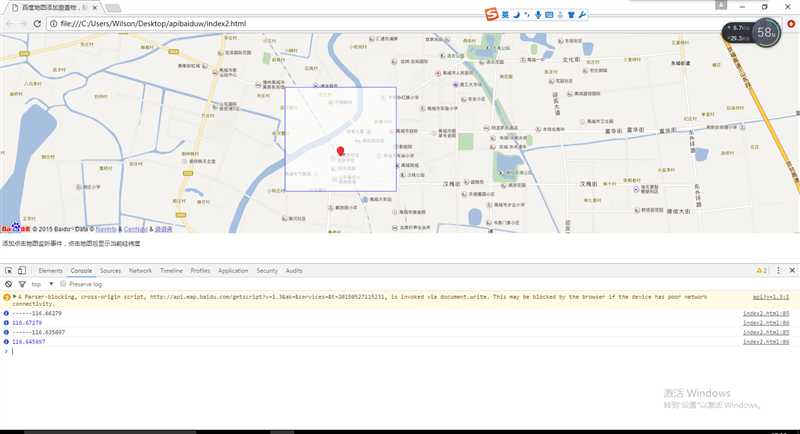Open index2.html source link for 116.67279
Screen dimensions: 800x434
(766, 323)
